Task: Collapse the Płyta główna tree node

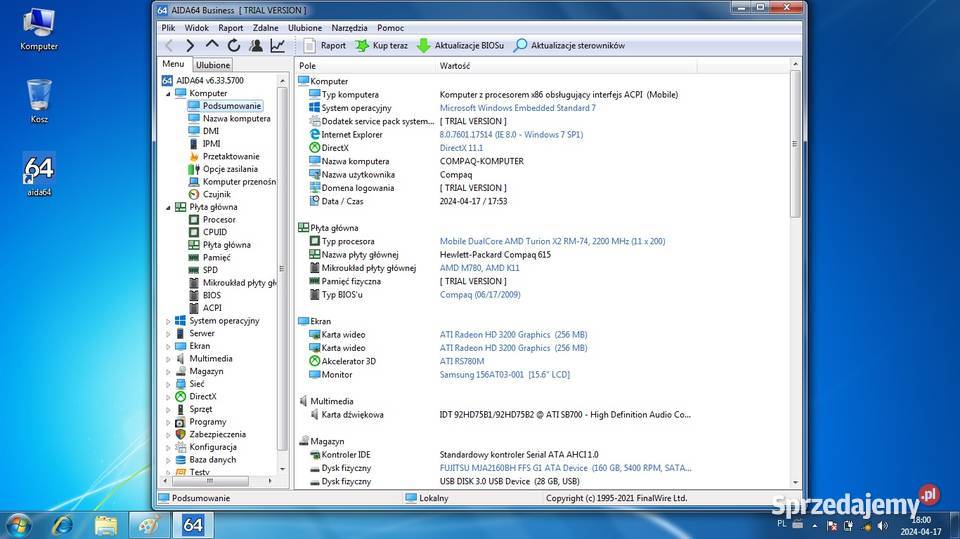Action: point(168,208)
